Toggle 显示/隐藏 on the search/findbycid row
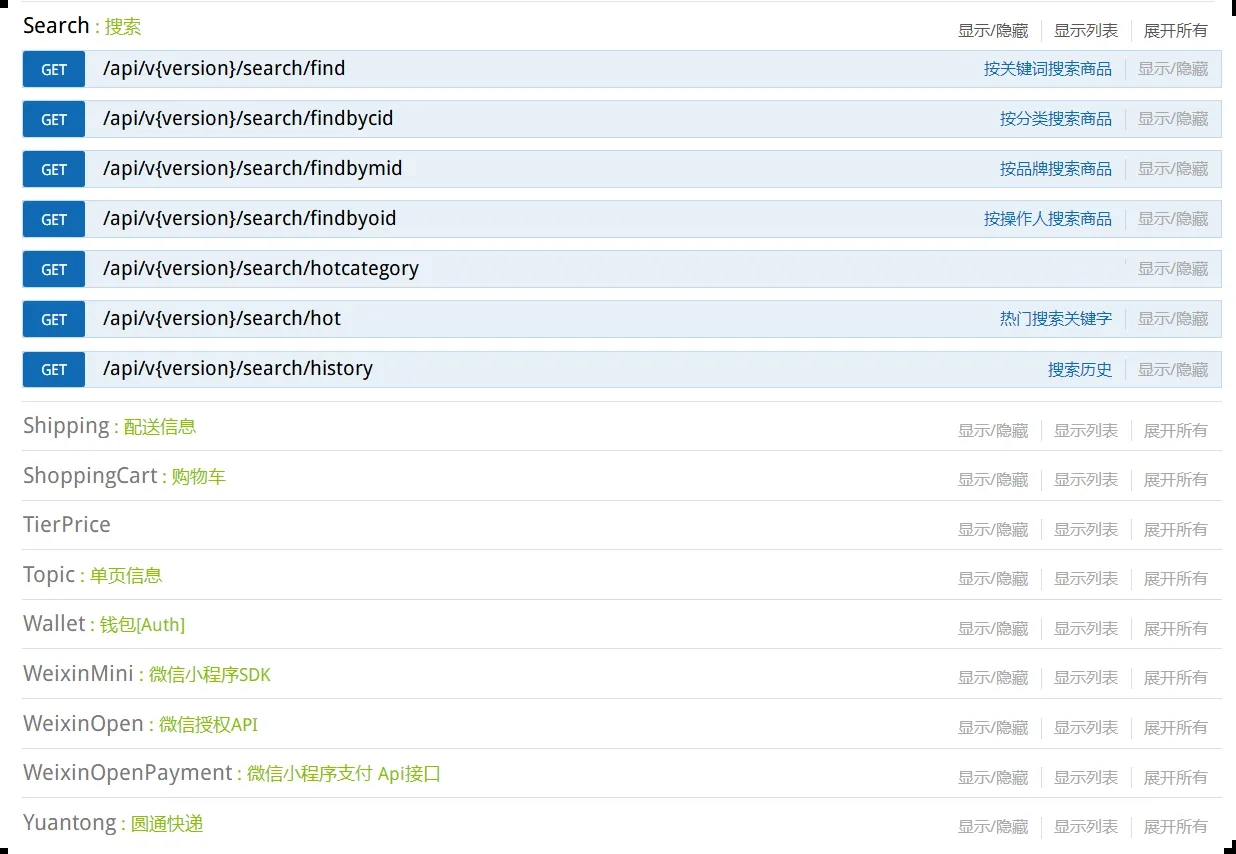The image size is (1236, 854). 1172,119
